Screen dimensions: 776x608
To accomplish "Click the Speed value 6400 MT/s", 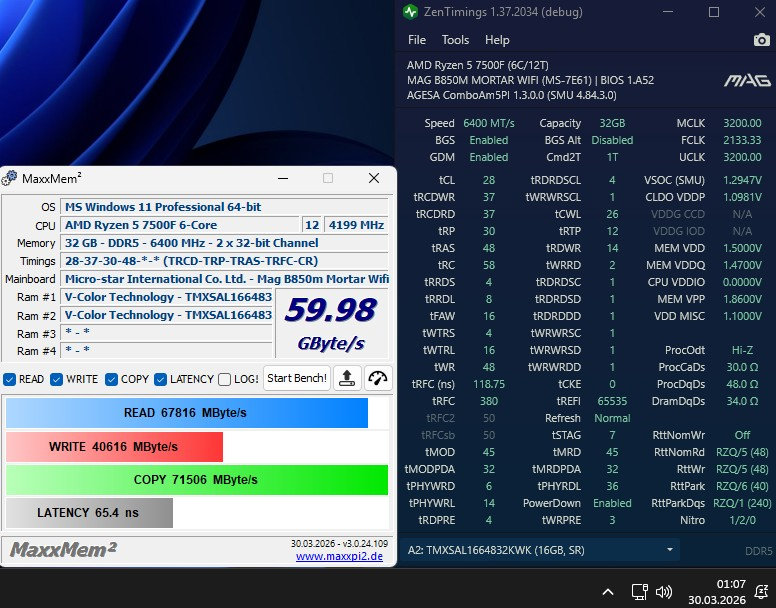I will point(488,123).
